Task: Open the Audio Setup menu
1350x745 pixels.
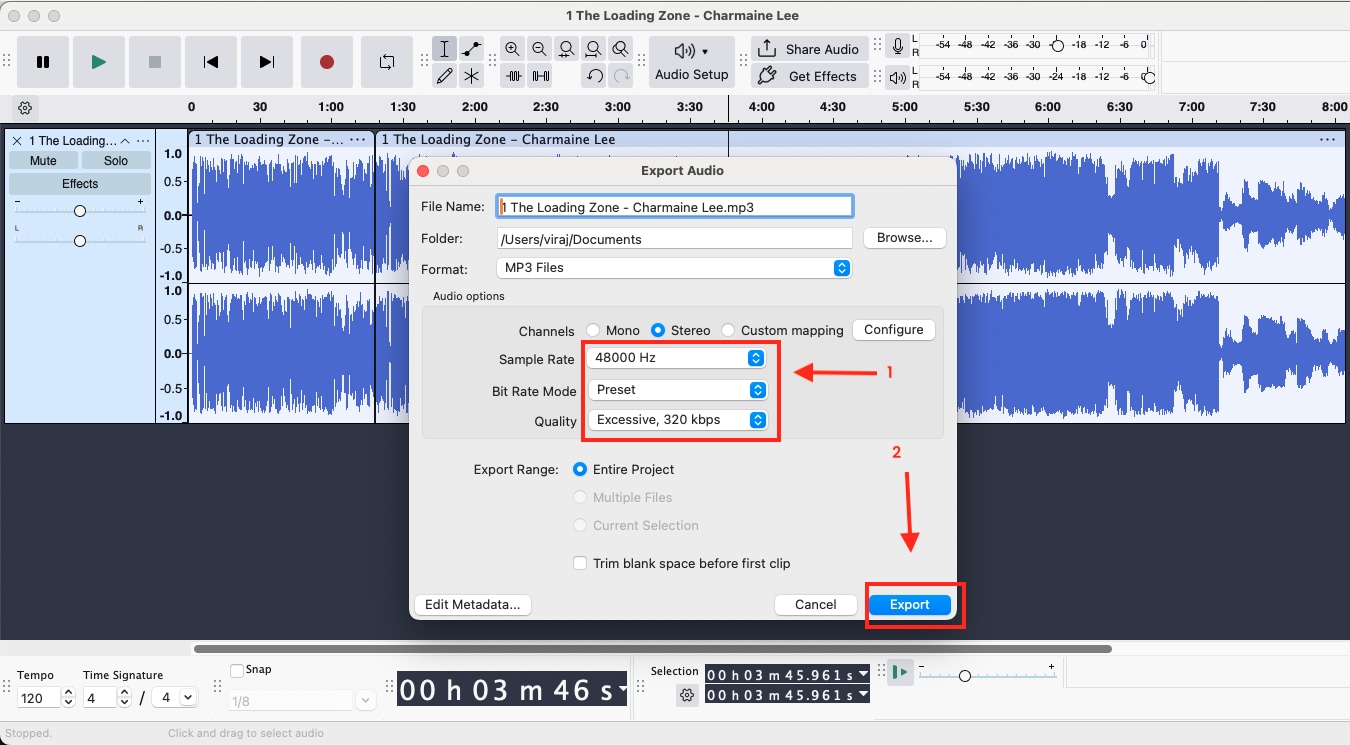Action: click(x=692, y=61)
